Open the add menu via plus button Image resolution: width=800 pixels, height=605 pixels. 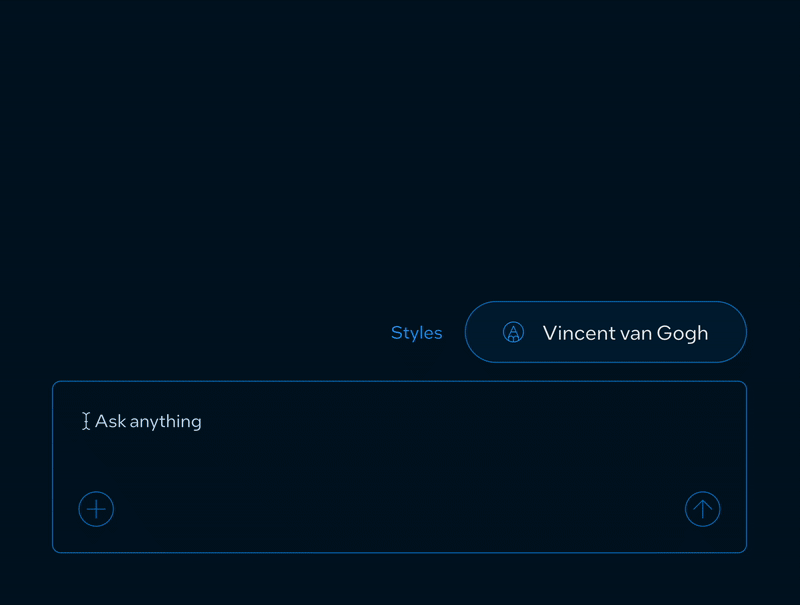[x=96, y=509]
